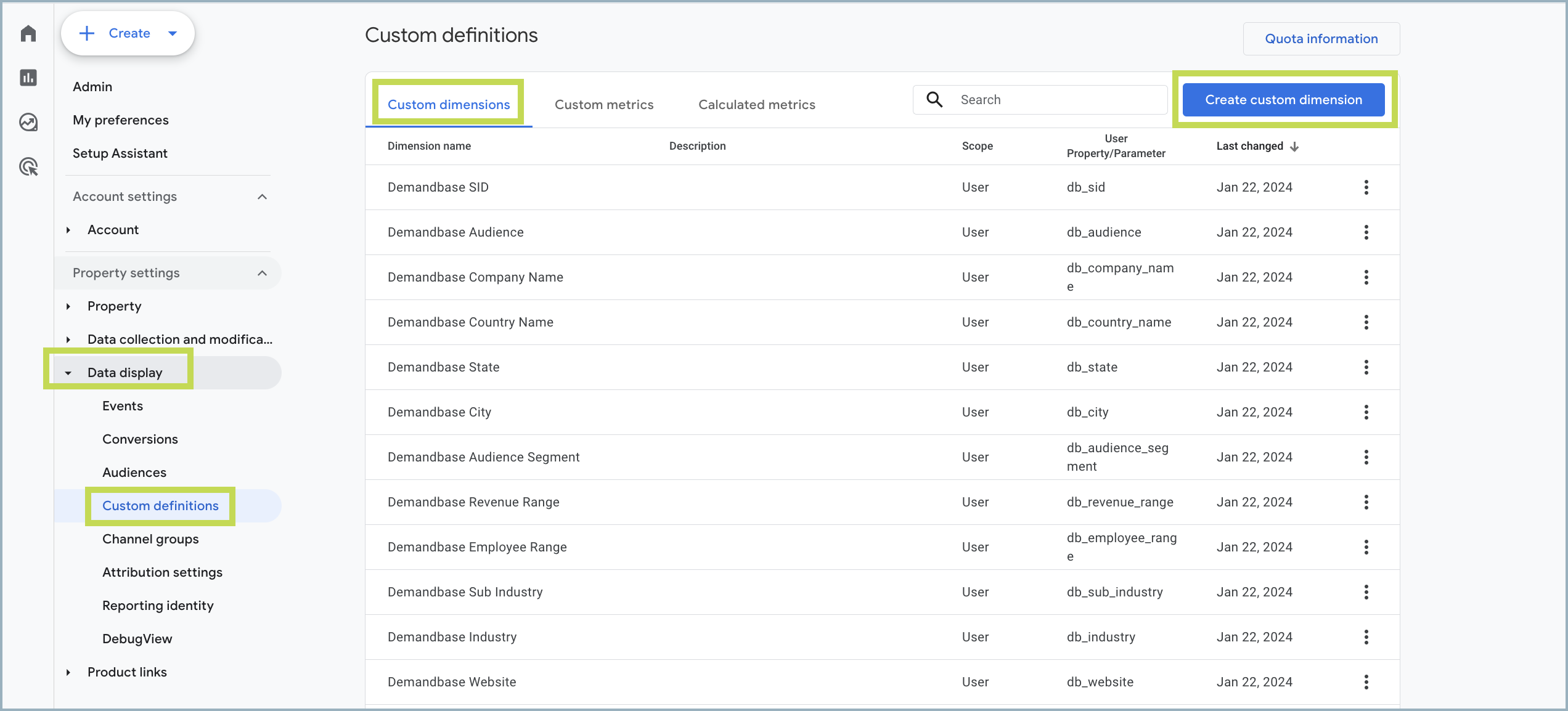This screenshot has height=711, width=1568.
Task: Sort by the Last changed column header
Action: click(1249, 147)
